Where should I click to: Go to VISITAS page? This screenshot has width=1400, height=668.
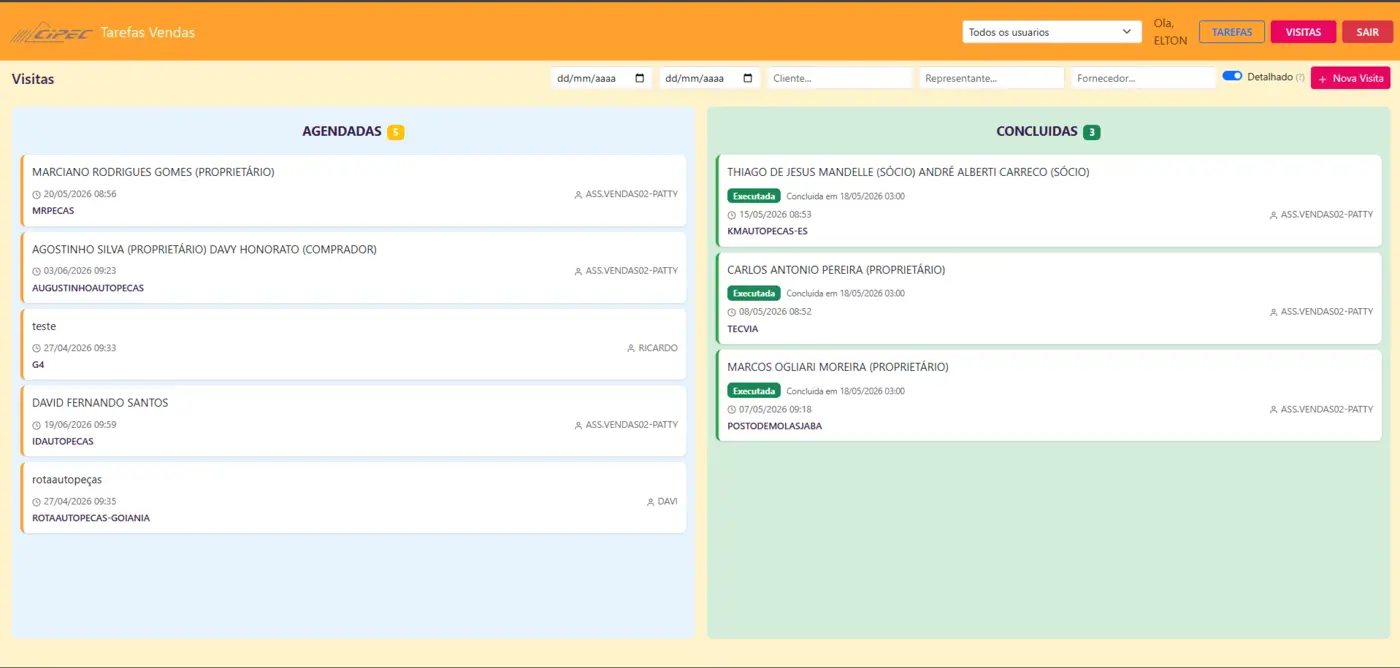click(1303, 32)
